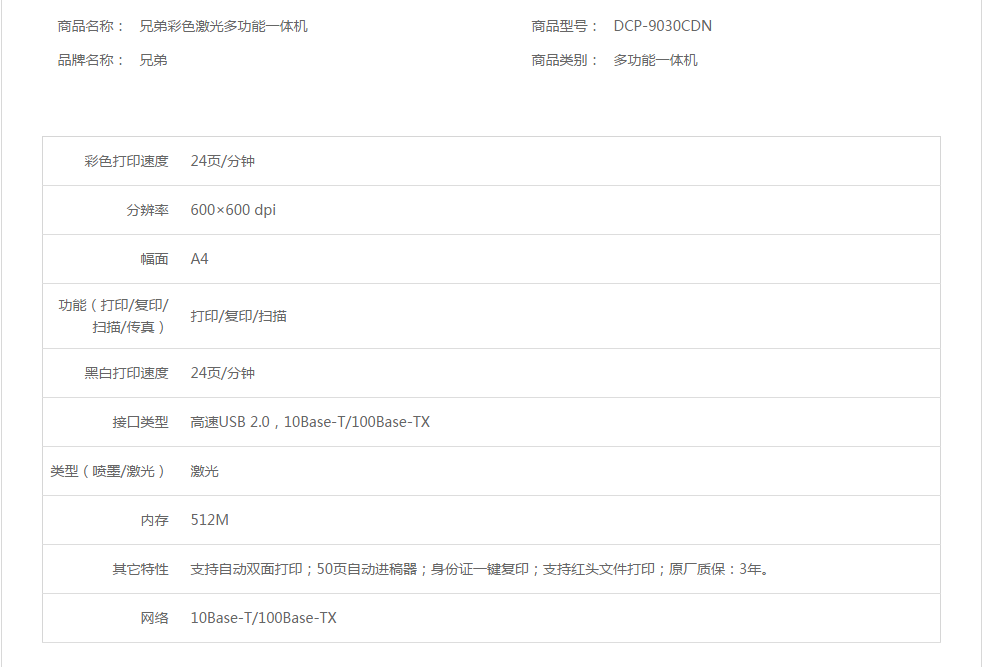Select the network value 10Base-T/100Base-TX
Image resolution: width=982 pixels, height=667 pixels.
click(x=263, y=618)
